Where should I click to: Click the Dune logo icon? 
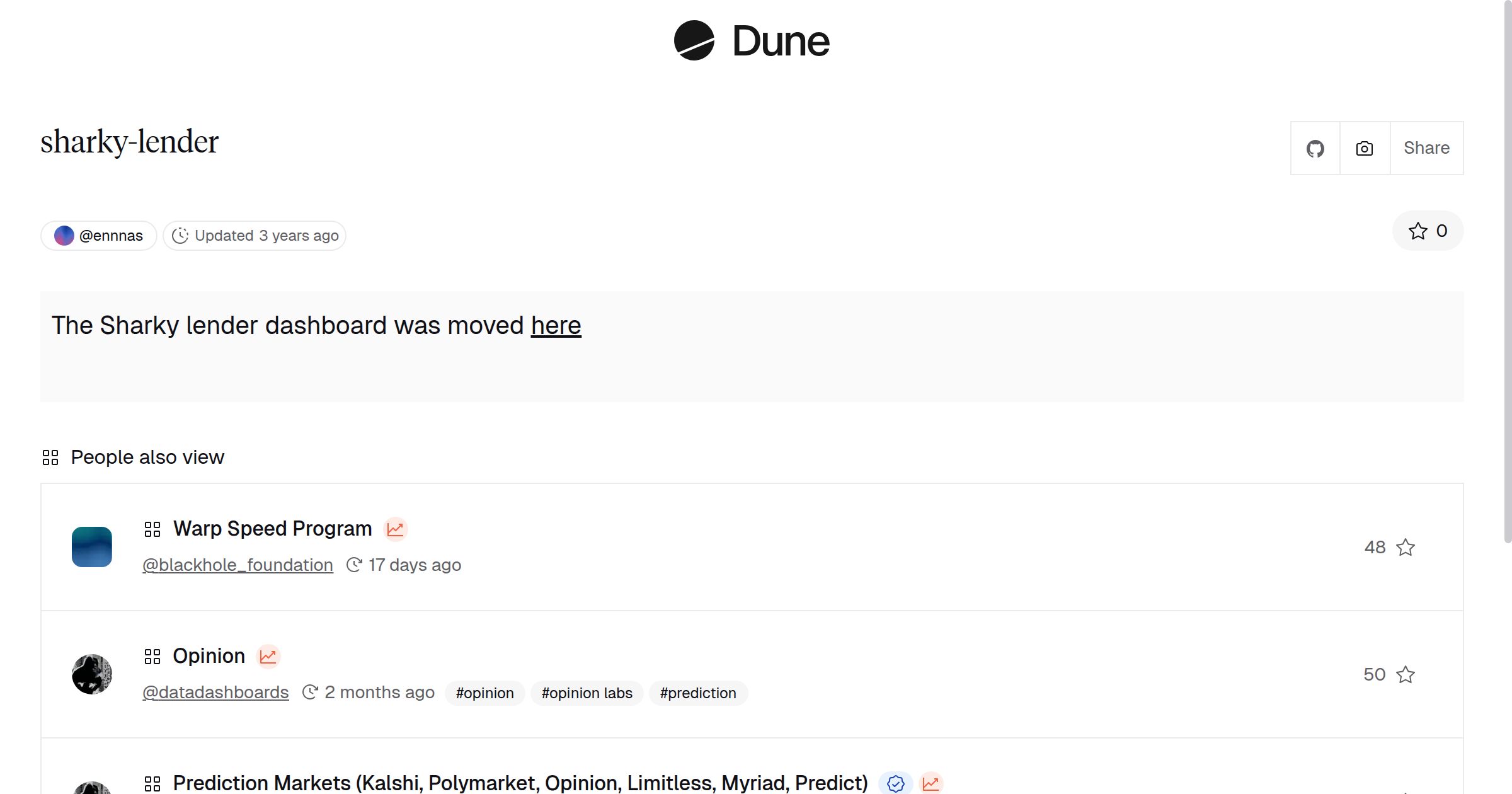tap(694, 41)
